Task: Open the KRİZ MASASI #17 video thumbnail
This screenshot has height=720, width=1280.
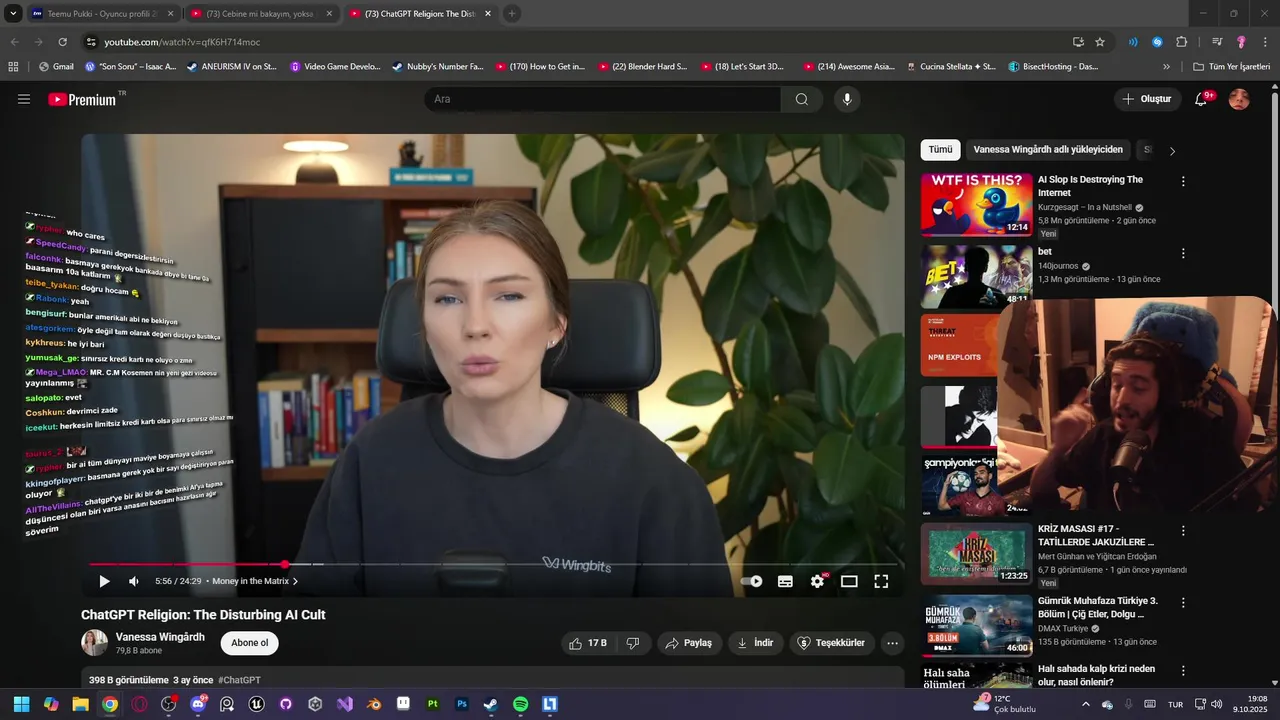Action: tap(977, 553)
